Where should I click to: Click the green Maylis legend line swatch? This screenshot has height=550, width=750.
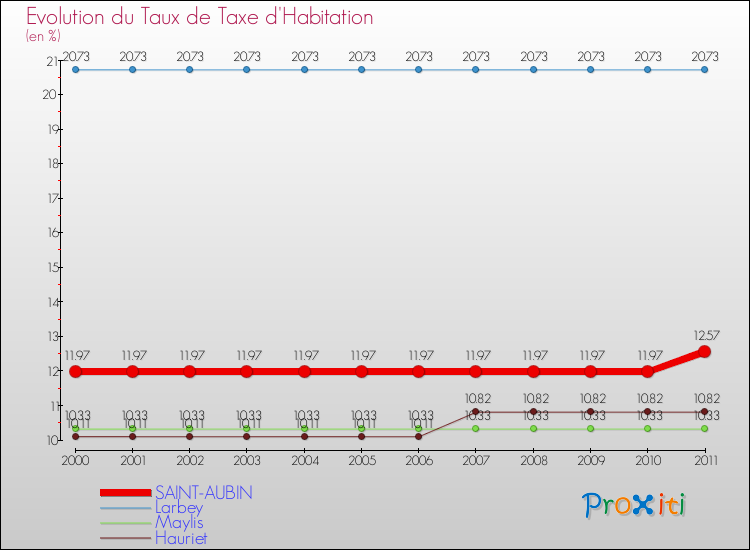point(126,523)
